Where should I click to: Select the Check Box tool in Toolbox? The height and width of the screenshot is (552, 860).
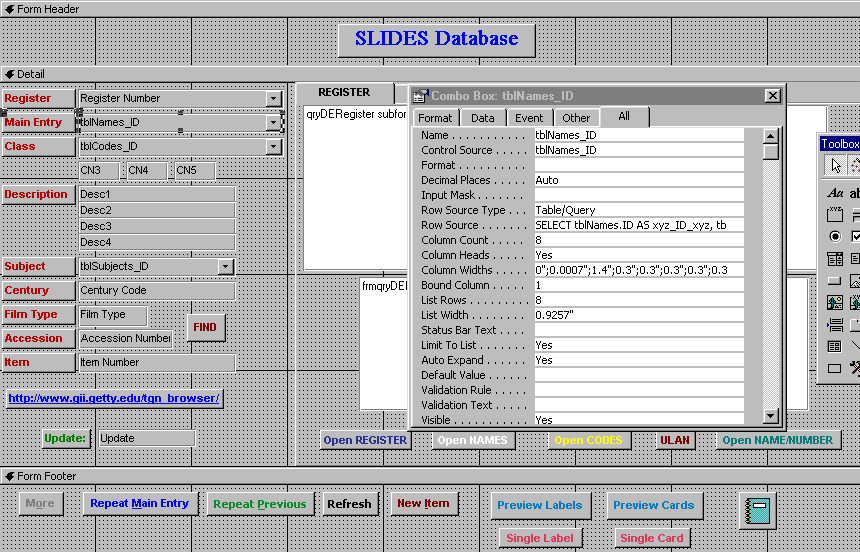coord(855,236)
